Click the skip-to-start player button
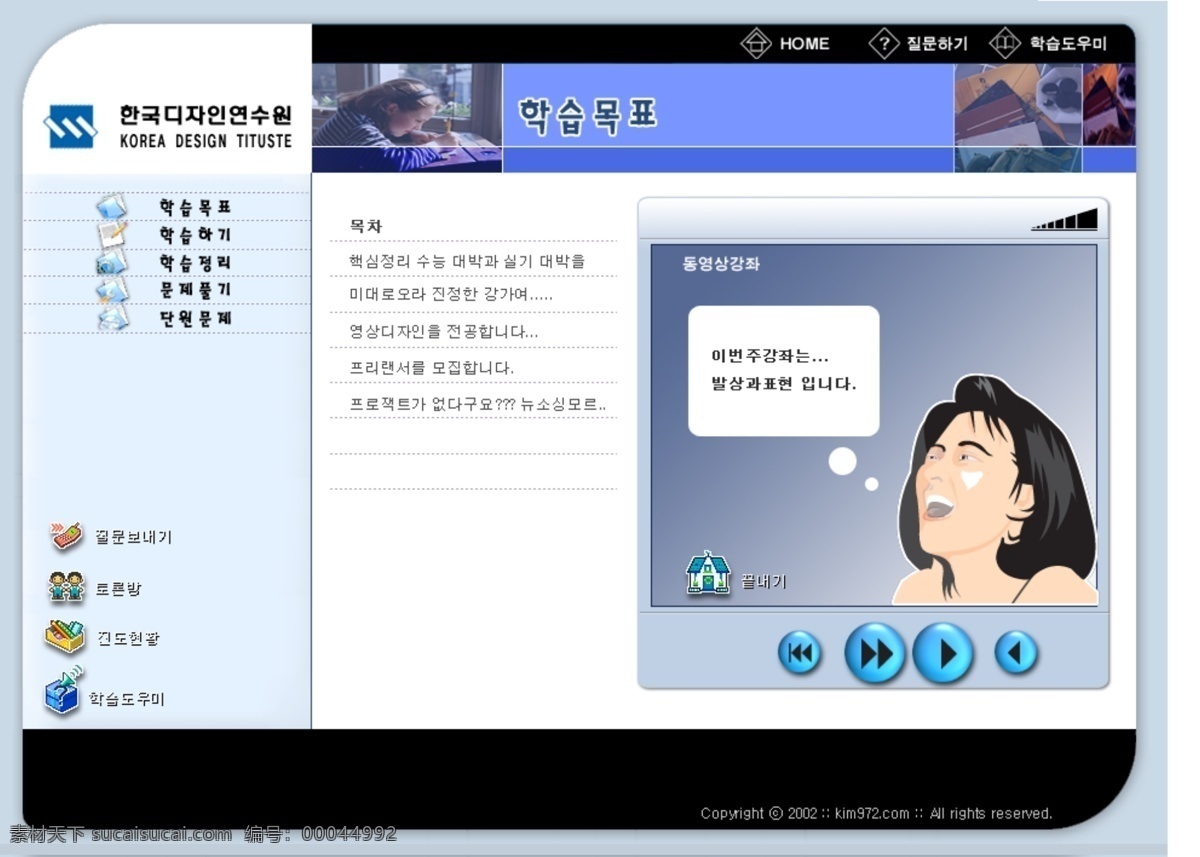 tap(800, 654)
